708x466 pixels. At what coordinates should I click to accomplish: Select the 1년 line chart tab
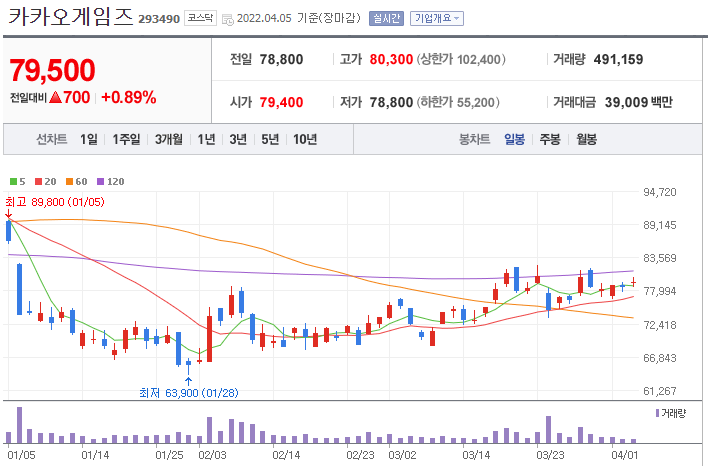point(206,139)
